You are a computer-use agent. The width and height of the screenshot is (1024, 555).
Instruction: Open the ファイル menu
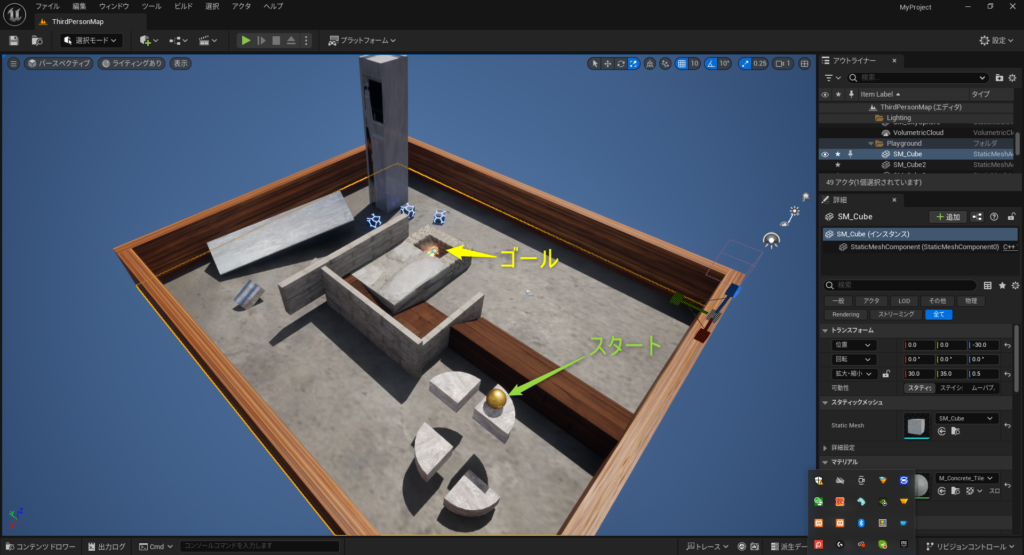pos(47,6)
